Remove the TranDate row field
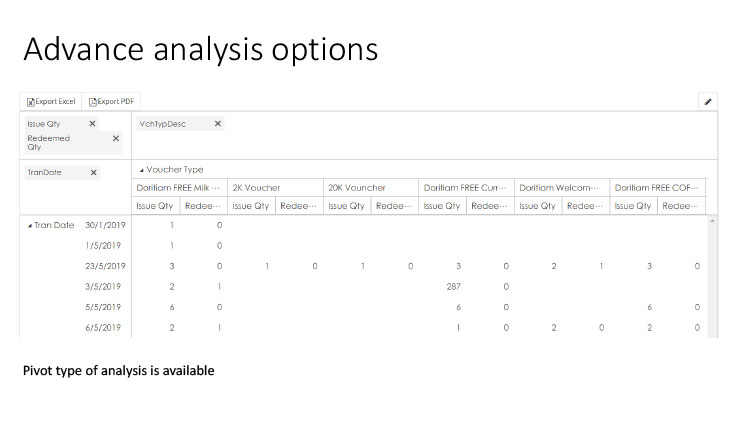The height and width of the screenshot is (428, 740). [x=94, y=172]
